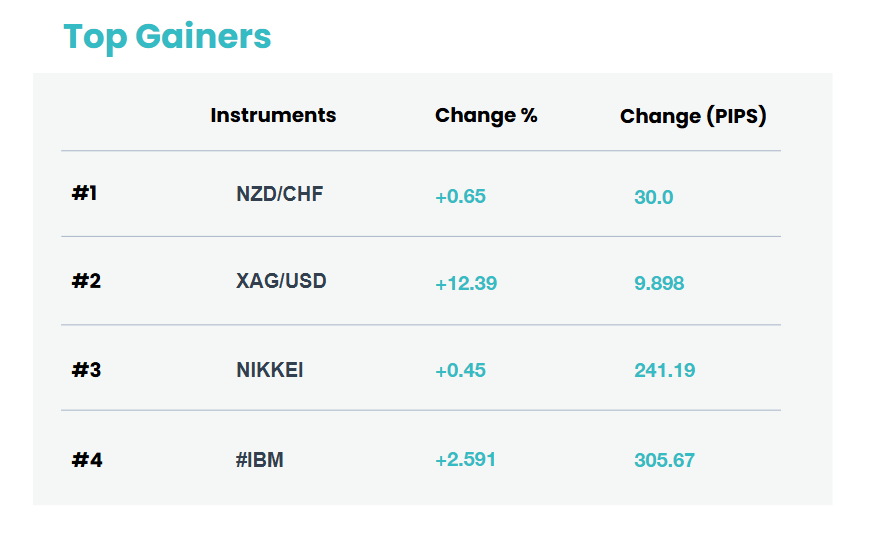
Task: Click the Change % column header
Action: [486, 116]
